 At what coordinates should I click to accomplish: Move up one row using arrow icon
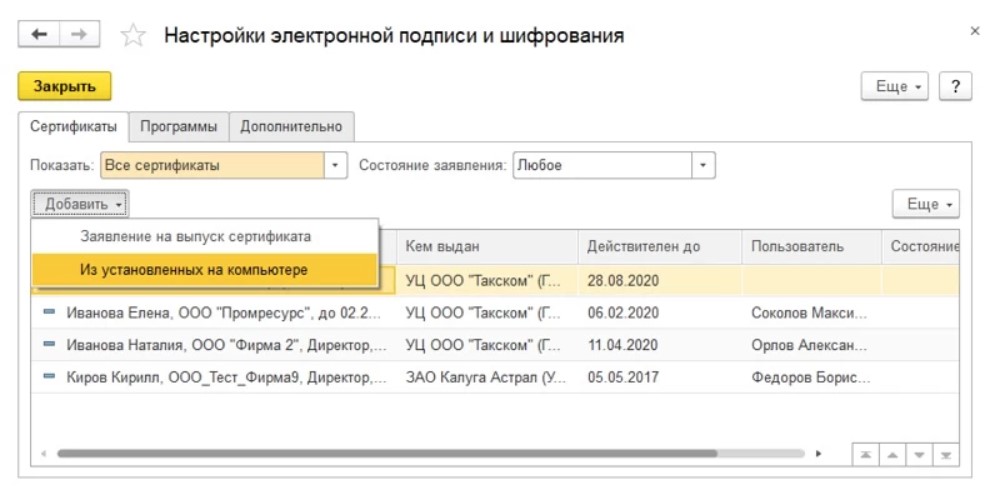click(x=891, y=454)
